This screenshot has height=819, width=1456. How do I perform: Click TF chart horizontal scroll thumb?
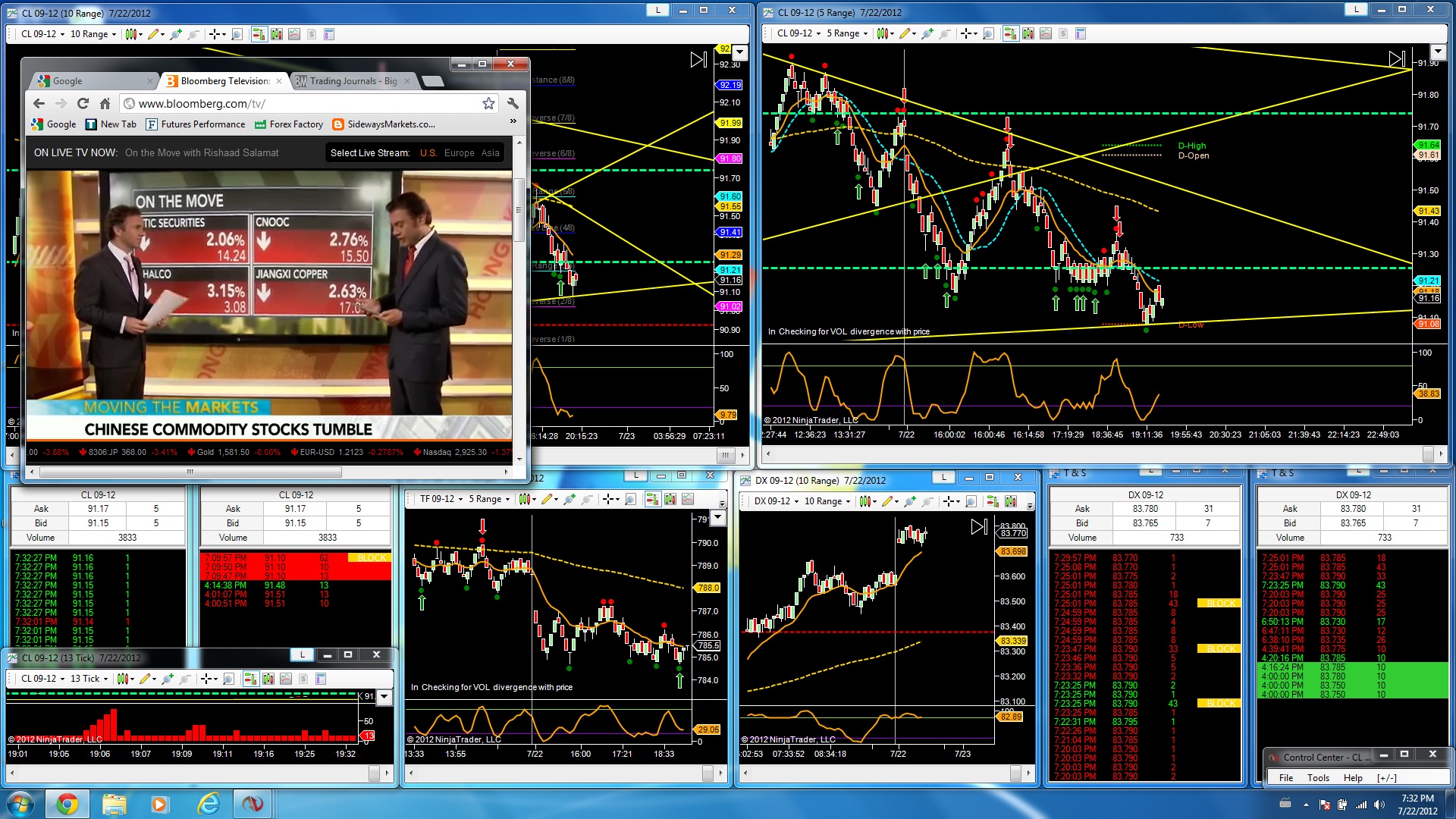[x=708, y=773]
